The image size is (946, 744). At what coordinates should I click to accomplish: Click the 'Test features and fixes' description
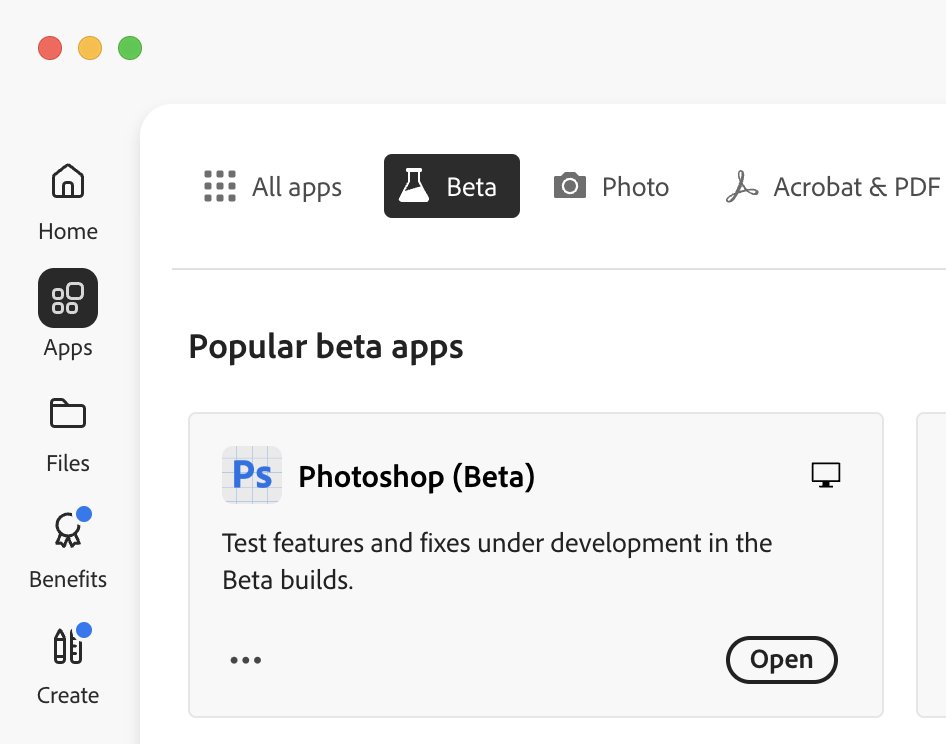[497, 561]
